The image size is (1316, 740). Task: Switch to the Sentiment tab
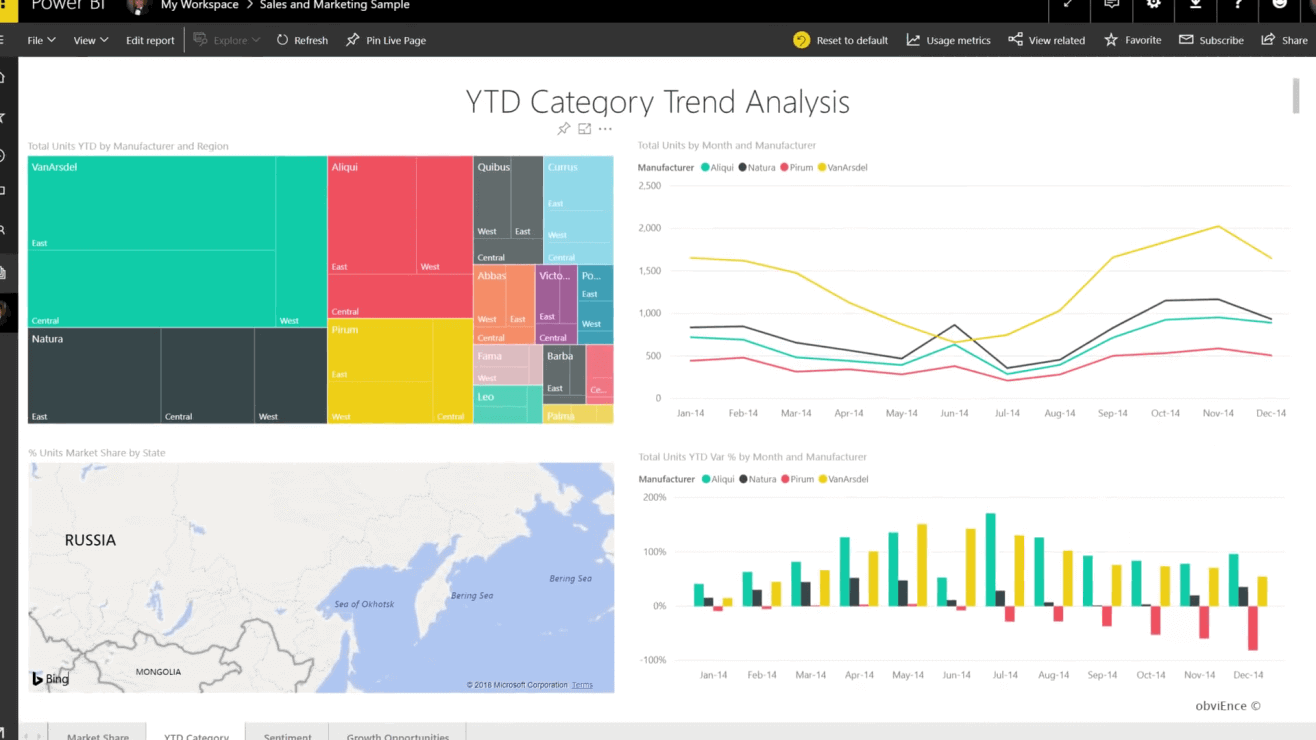[287, 736]
